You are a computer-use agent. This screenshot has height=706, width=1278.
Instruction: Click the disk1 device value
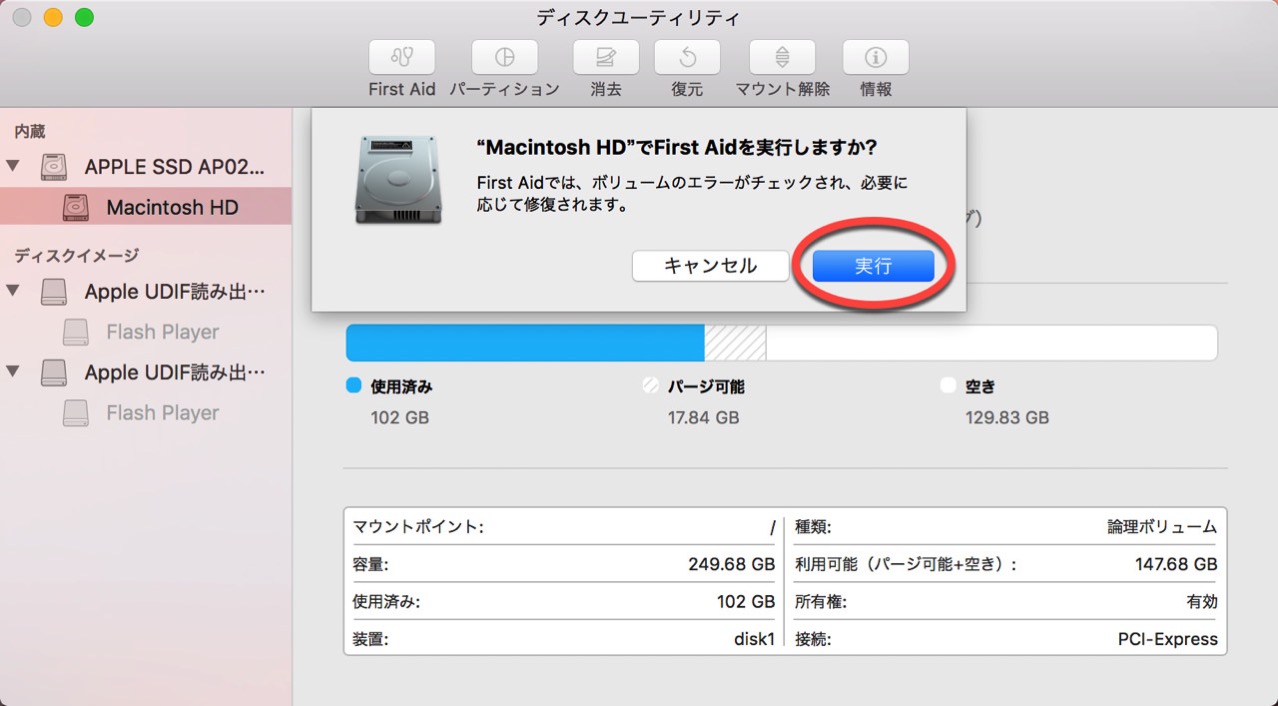tap(754, 639)
